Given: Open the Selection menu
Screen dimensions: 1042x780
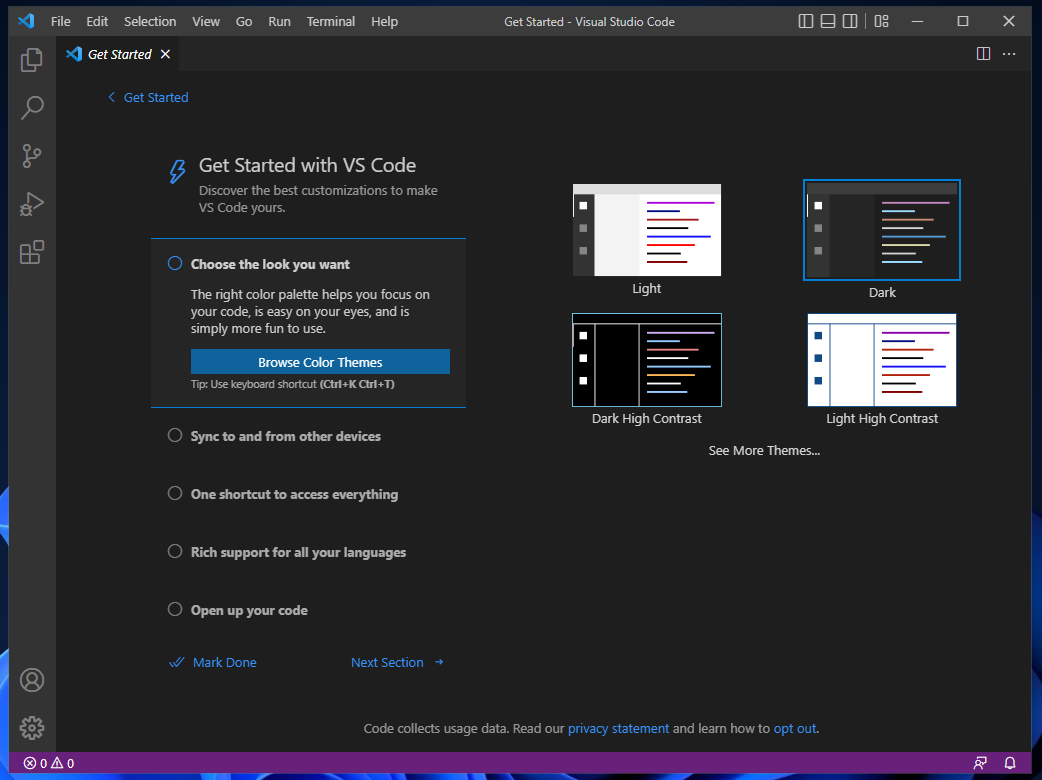Looking at the screenshot, I should (150, 21).
